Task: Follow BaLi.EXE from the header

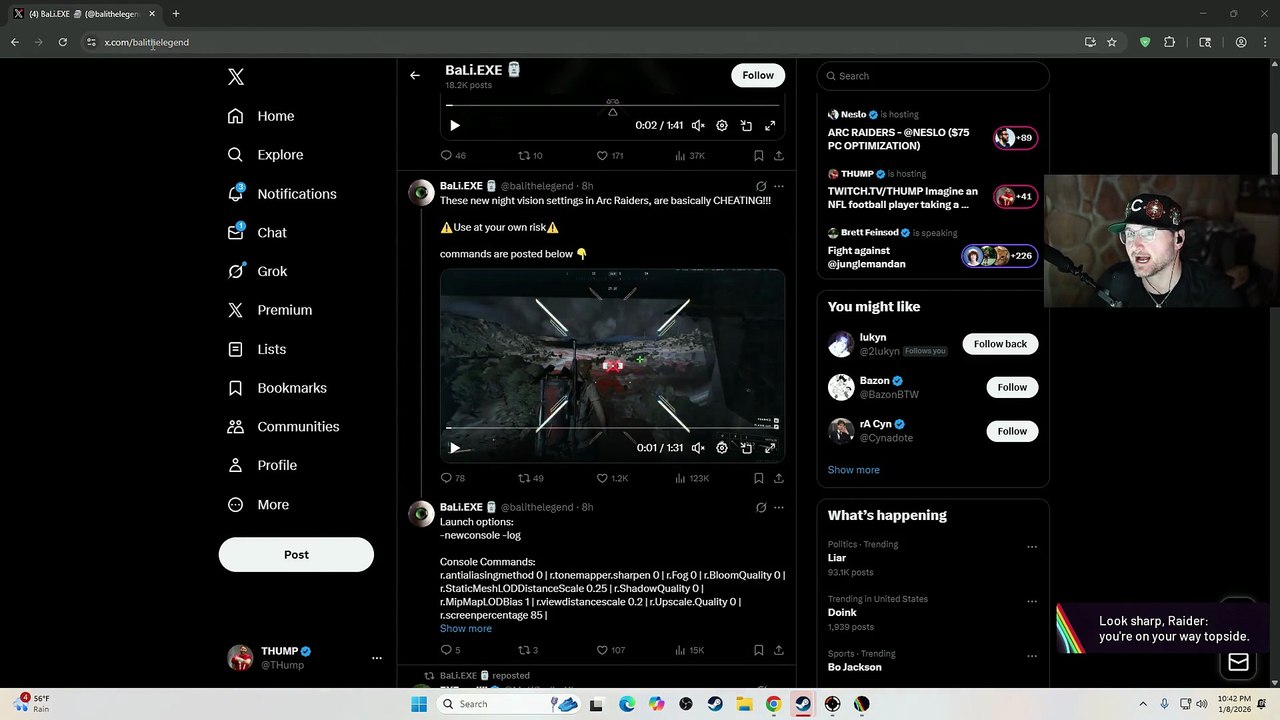Action: coord(758,75)
